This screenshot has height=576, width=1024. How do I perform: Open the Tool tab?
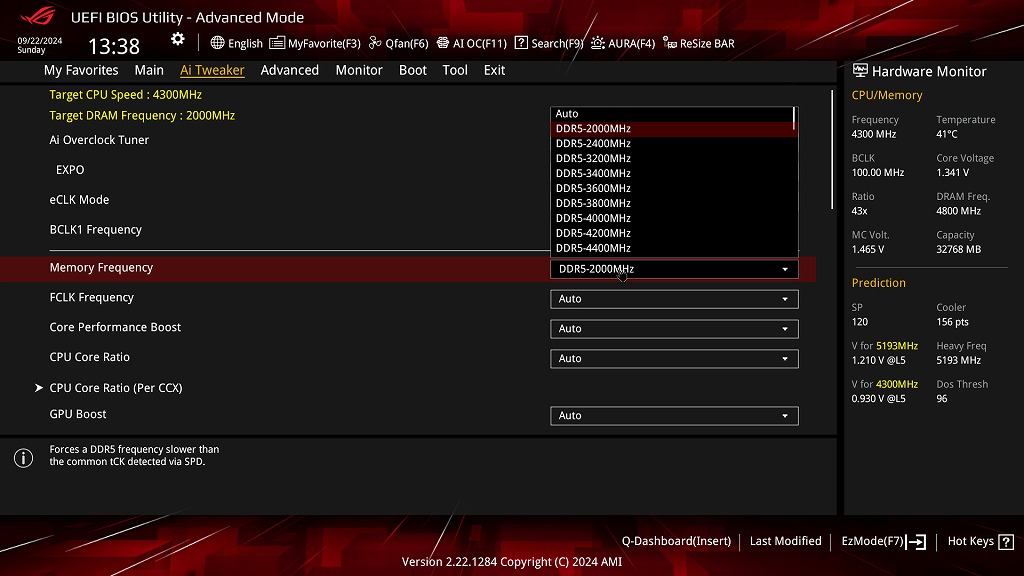pos(455,70)
